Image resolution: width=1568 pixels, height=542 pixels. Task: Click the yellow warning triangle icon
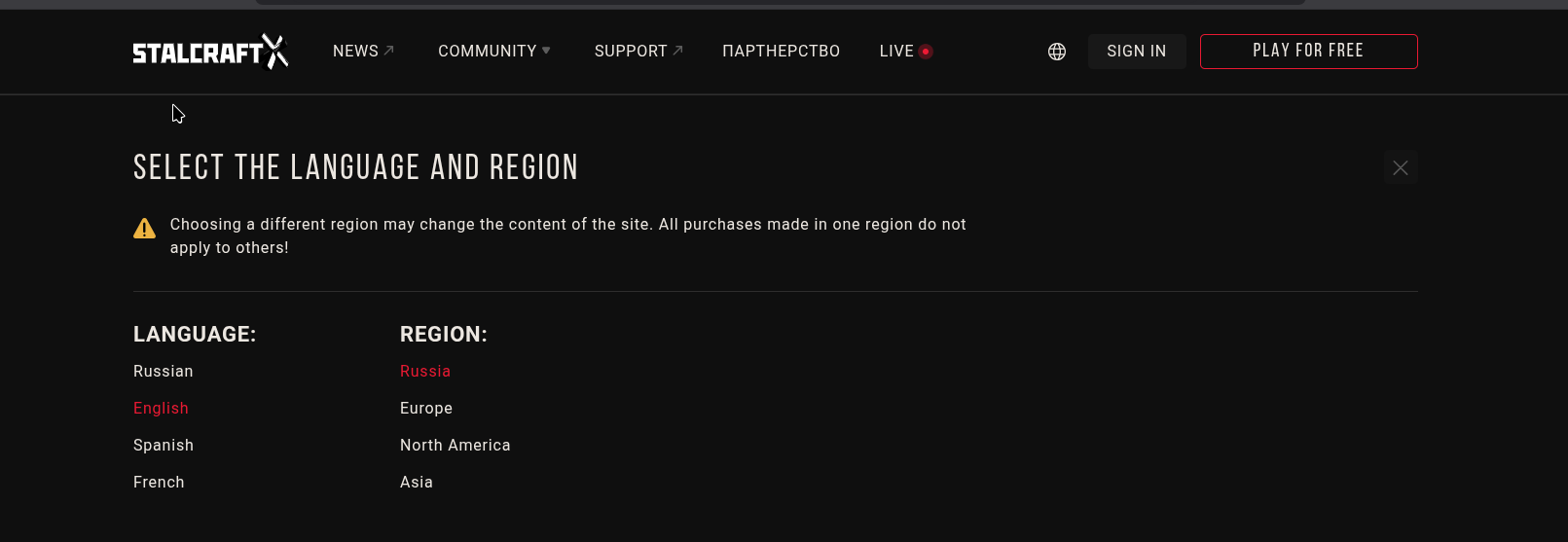(145, 229)
